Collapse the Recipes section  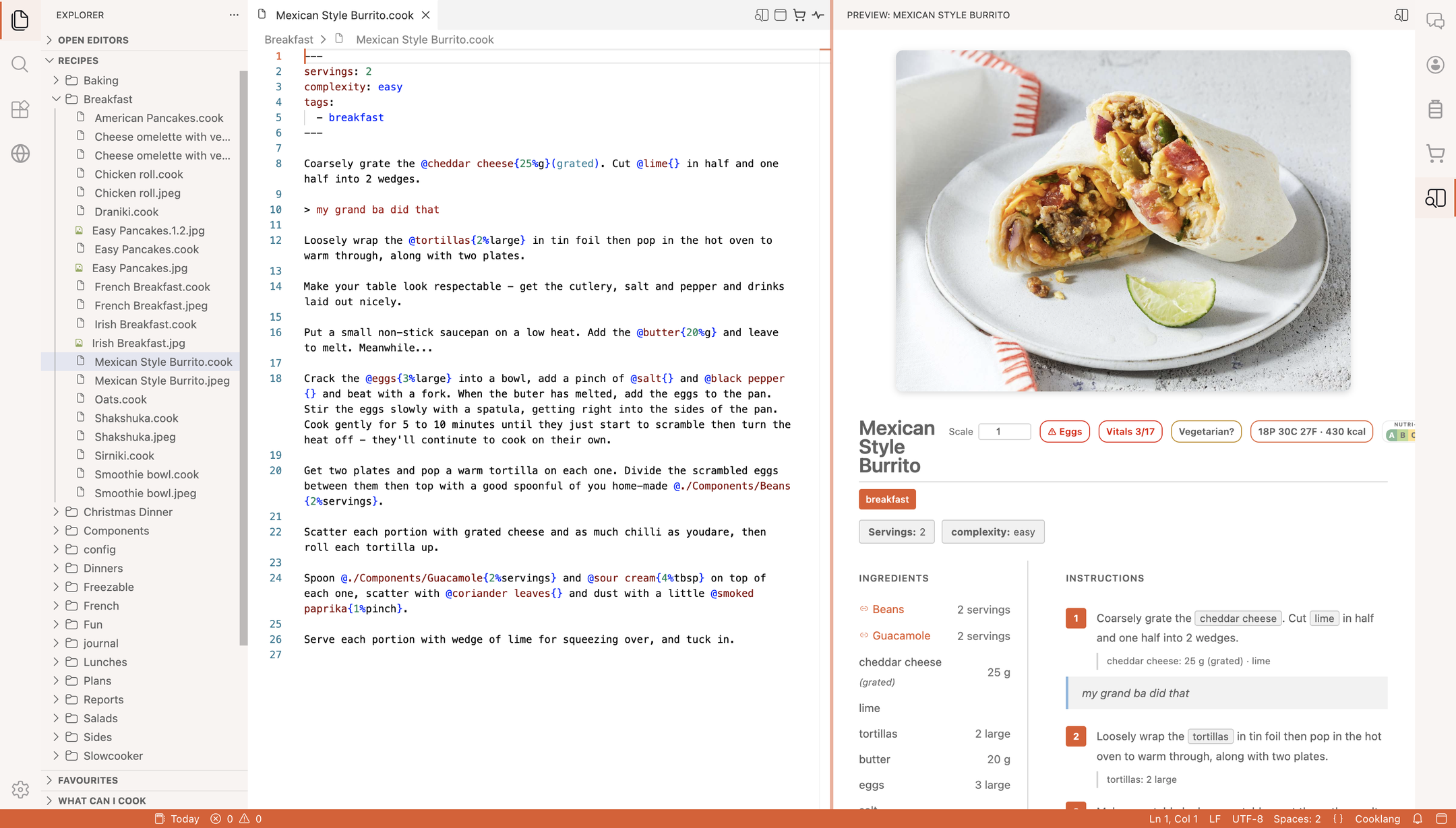(x=145, y=60)
